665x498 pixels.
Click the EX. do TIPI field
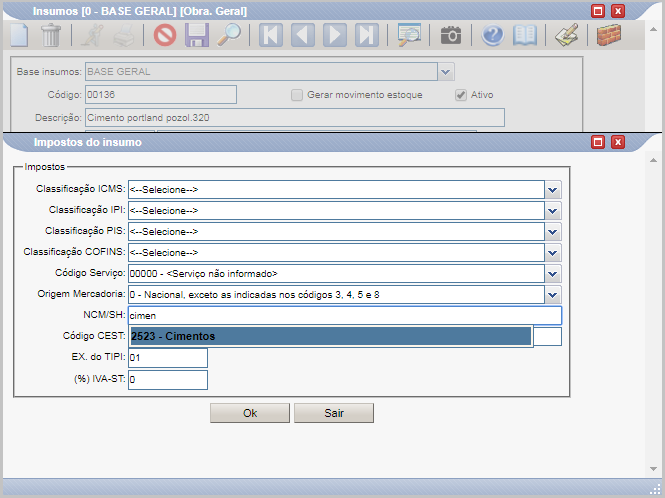pyautogui.click(x=168, y=358)
